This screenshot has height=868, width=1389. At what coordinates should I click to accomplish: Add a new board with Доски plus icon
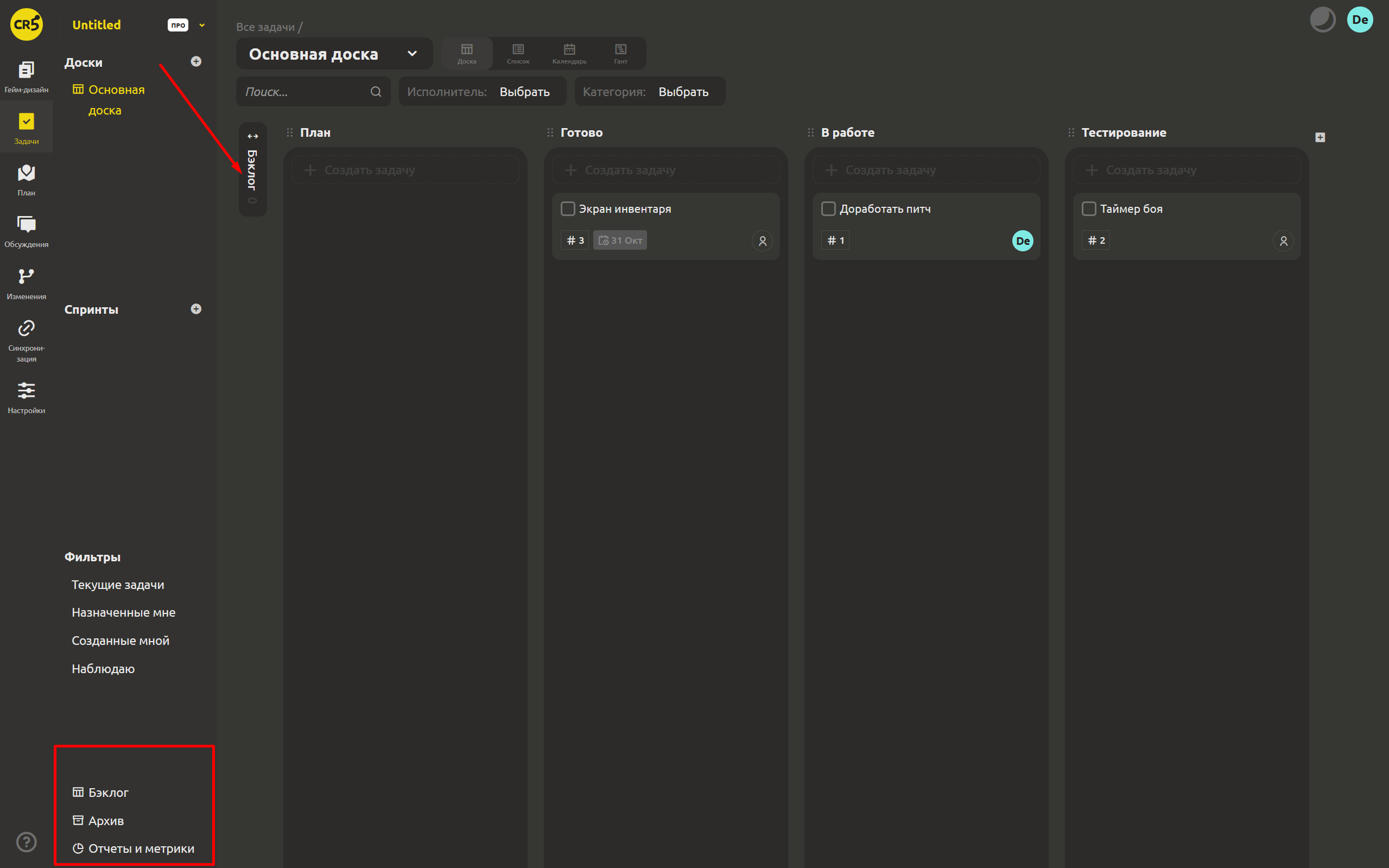pos(196,61)
